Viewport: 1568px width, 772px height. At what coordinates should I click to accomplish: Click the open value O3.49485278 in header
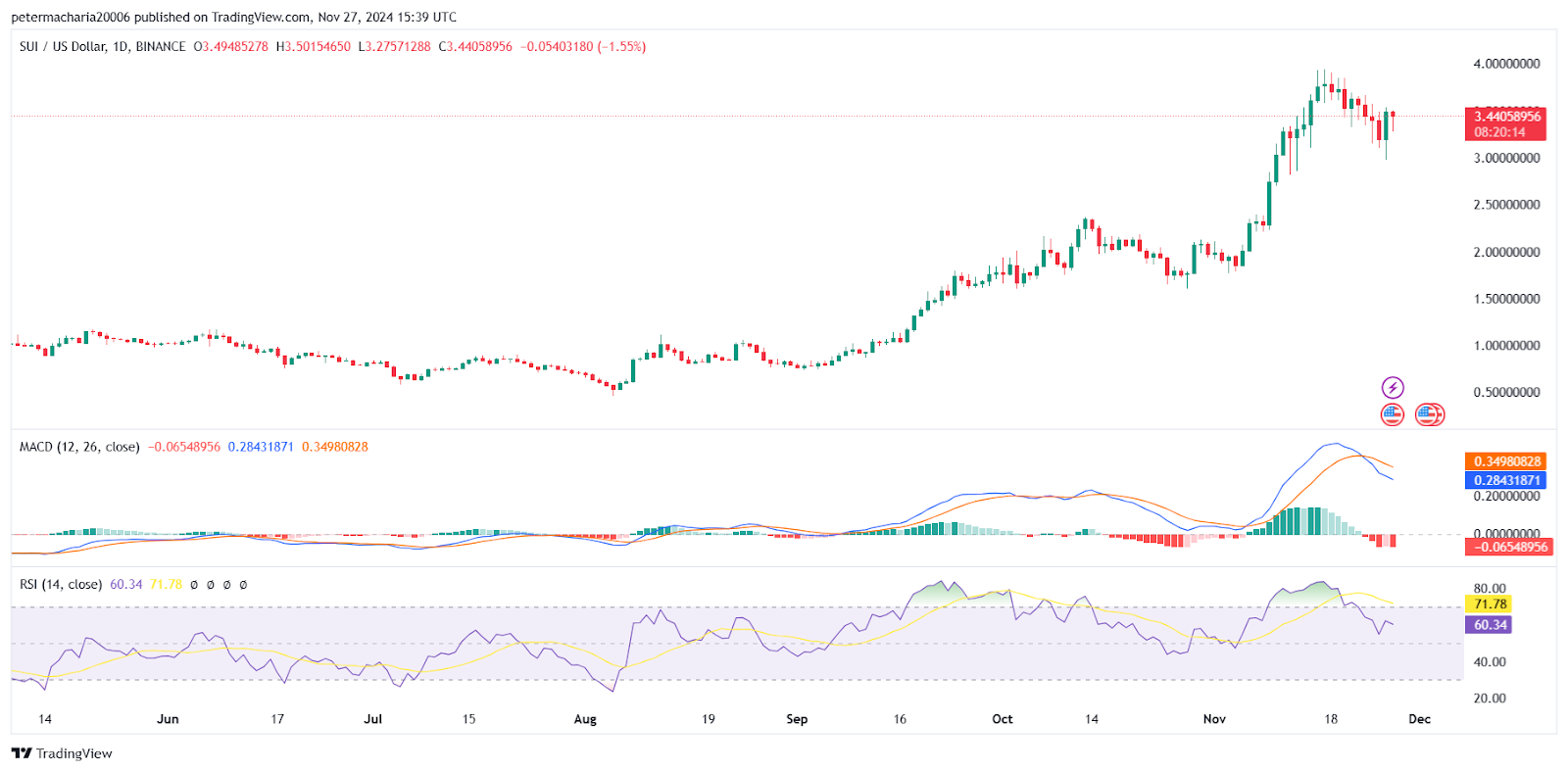coord(230,47)
